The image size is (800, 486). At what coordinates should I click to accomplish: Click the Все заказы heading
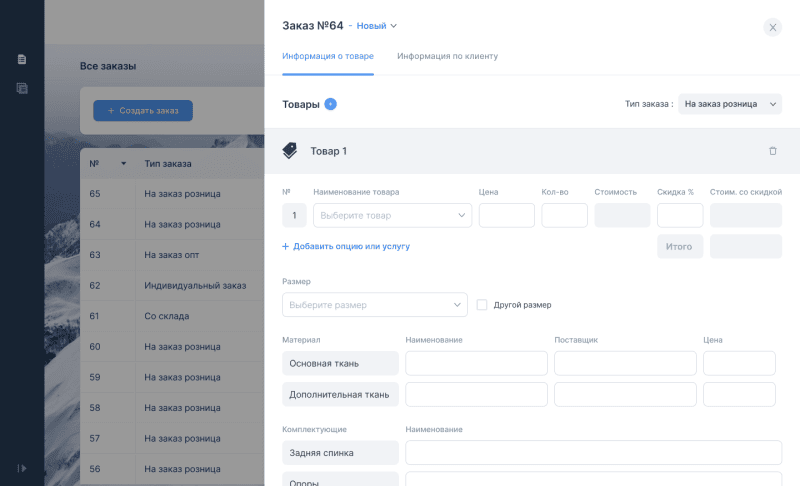pos(108,66)
